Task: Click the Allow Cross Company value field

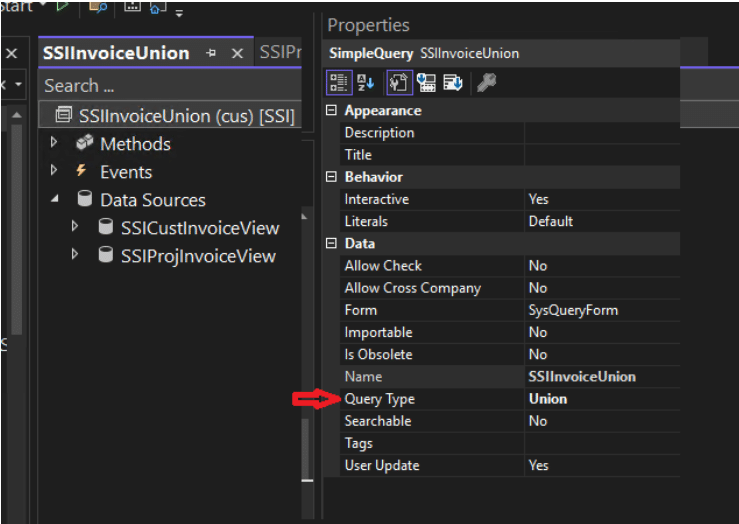Action: pos(600,288)
